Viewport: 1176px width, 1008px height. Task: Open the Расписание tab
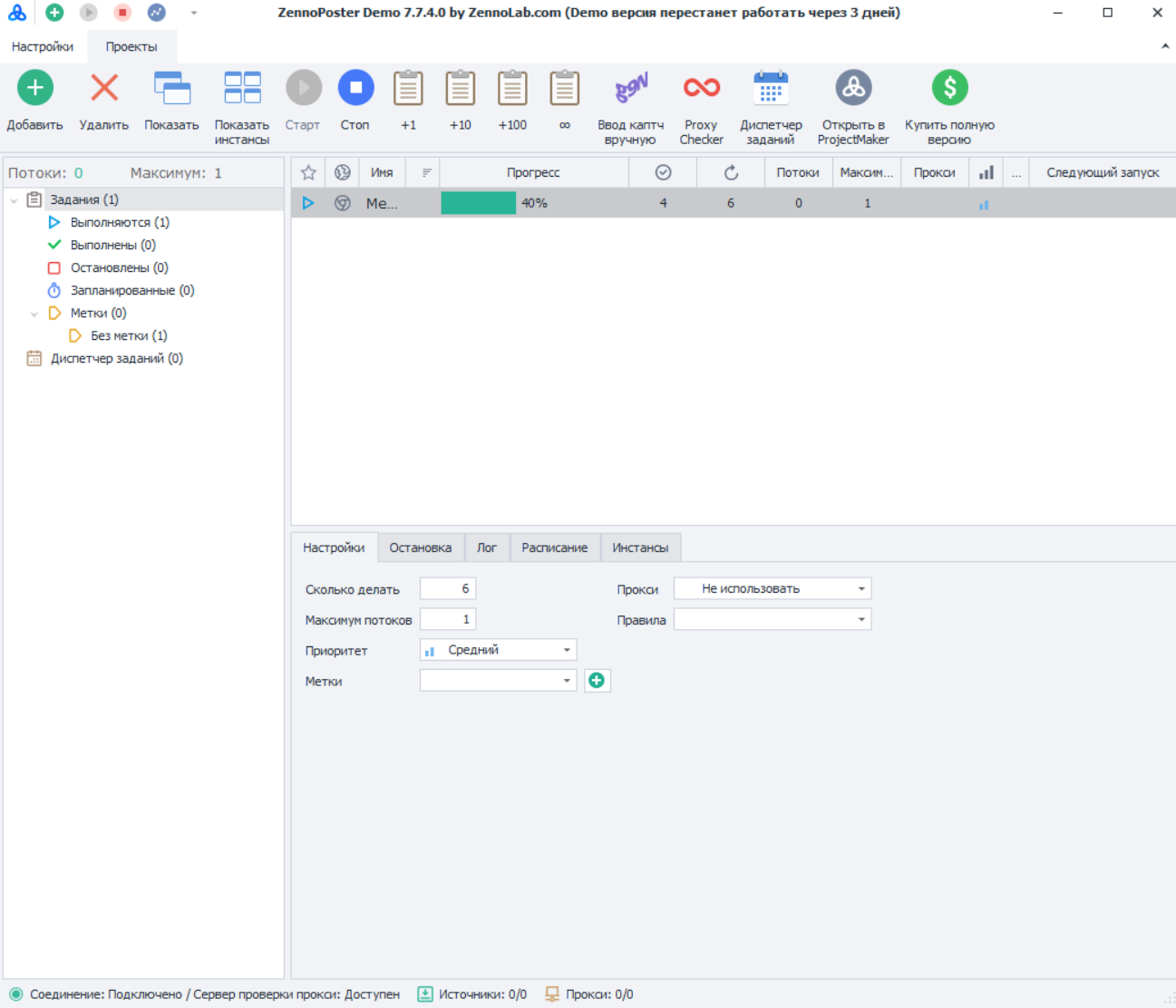pyautogui.click(x=555, y=548)
